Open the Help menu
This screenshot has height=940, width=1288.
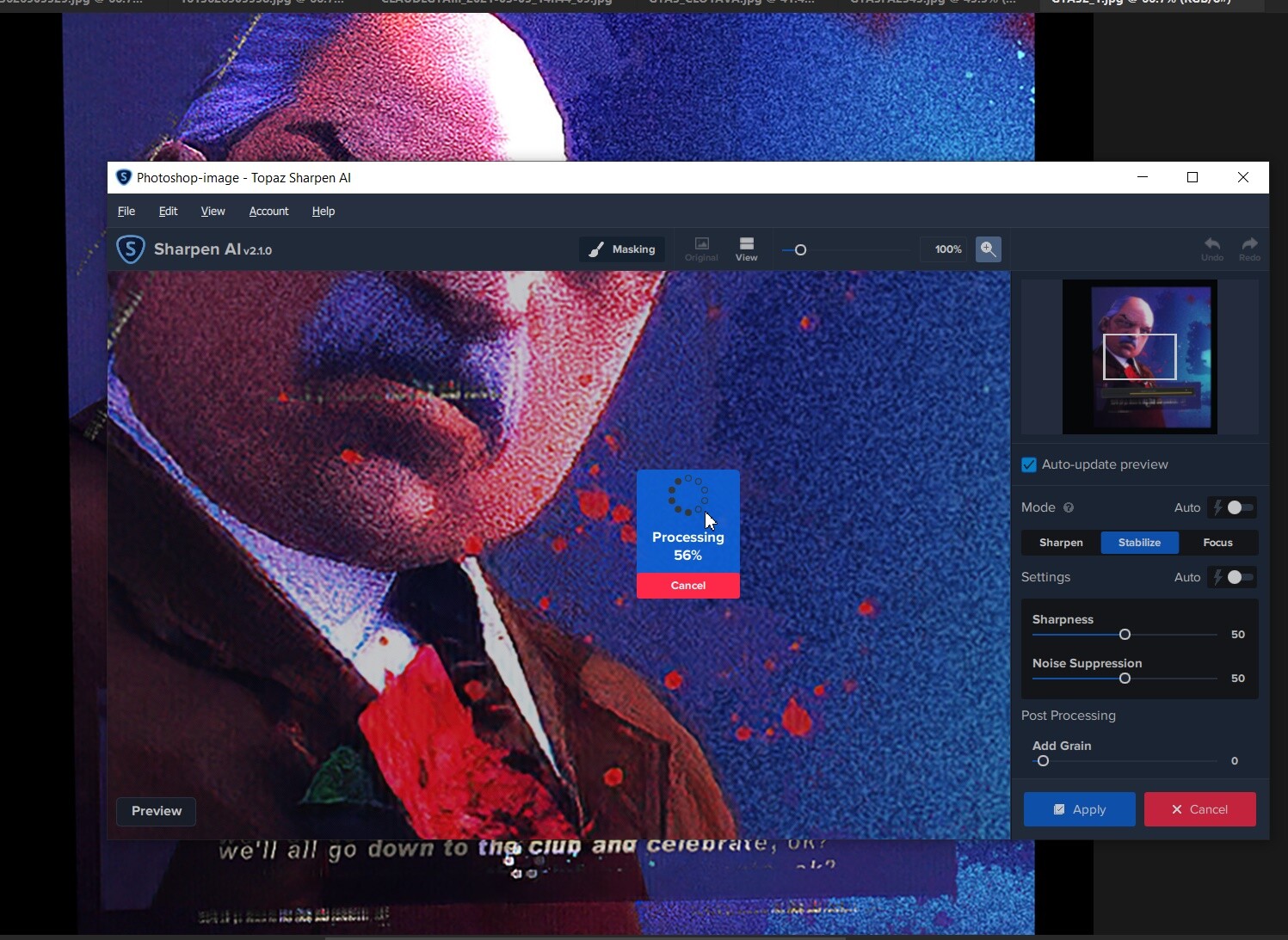pos(324,211)
